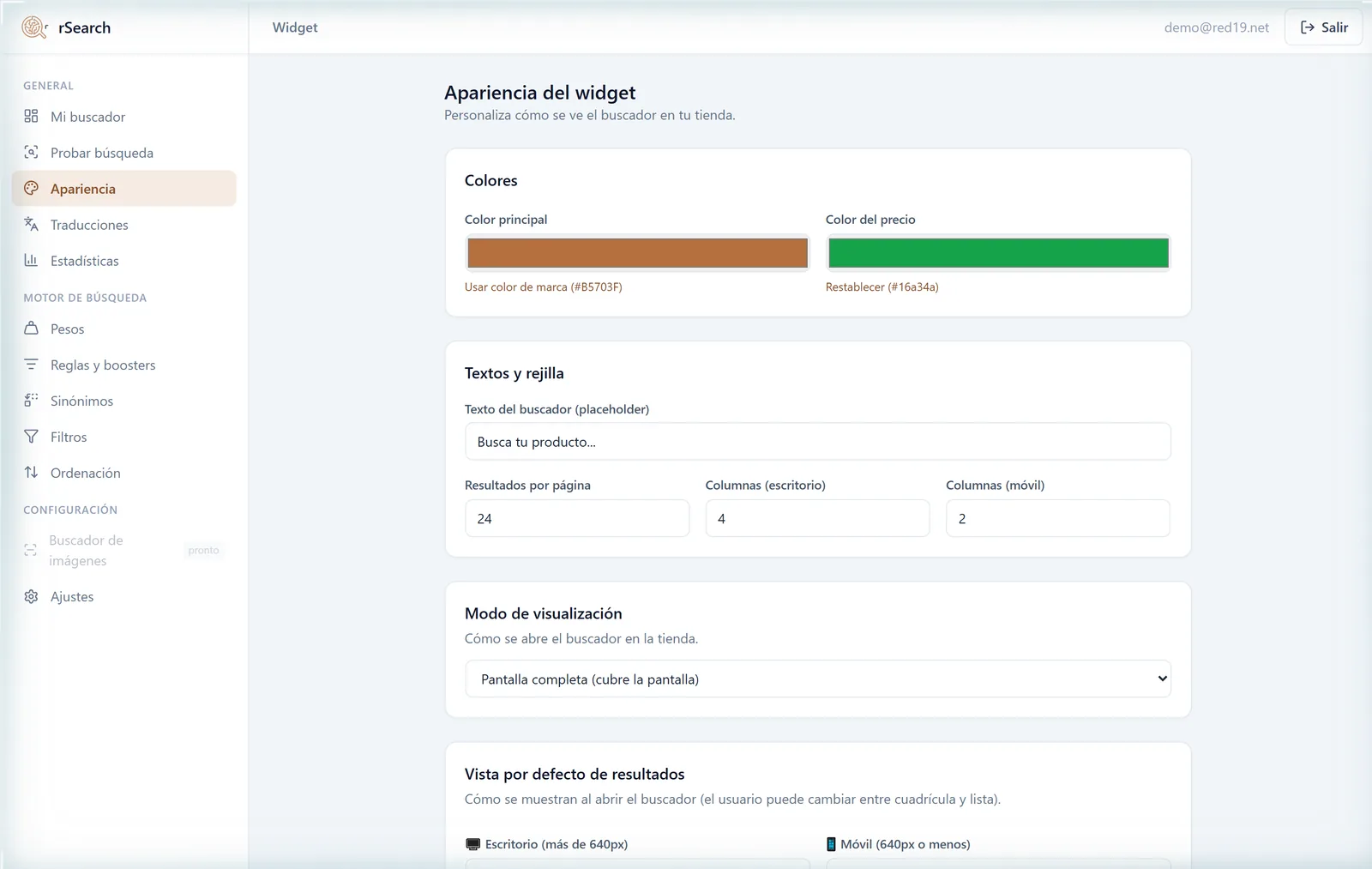Viewport: 1372px width, 869px height.
Task: Open Reglas y boosters menu item
Action: pyautogui.click(x=124, y=365)
